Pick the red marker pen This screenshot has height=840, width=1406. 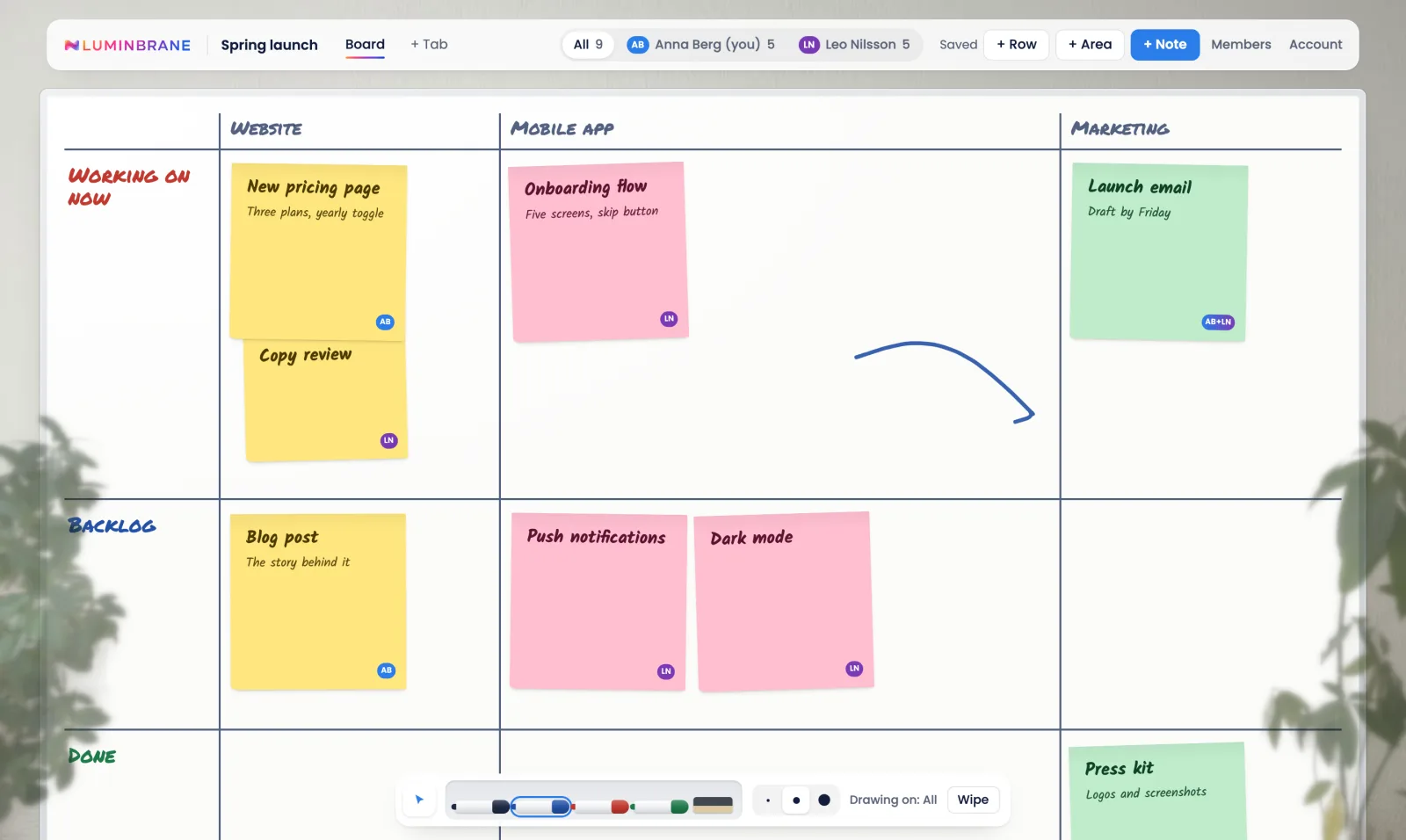click(x=600, y=807)
